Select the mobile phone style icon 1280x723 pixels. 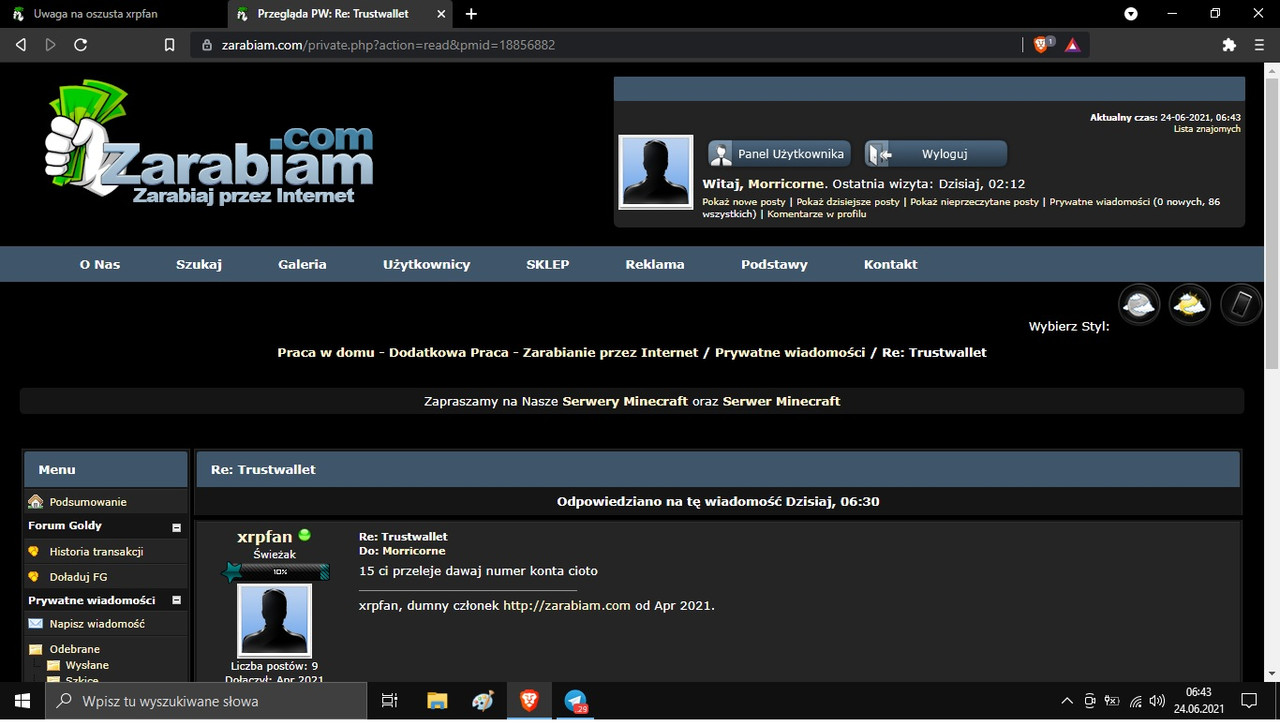tap(1241, 304)
